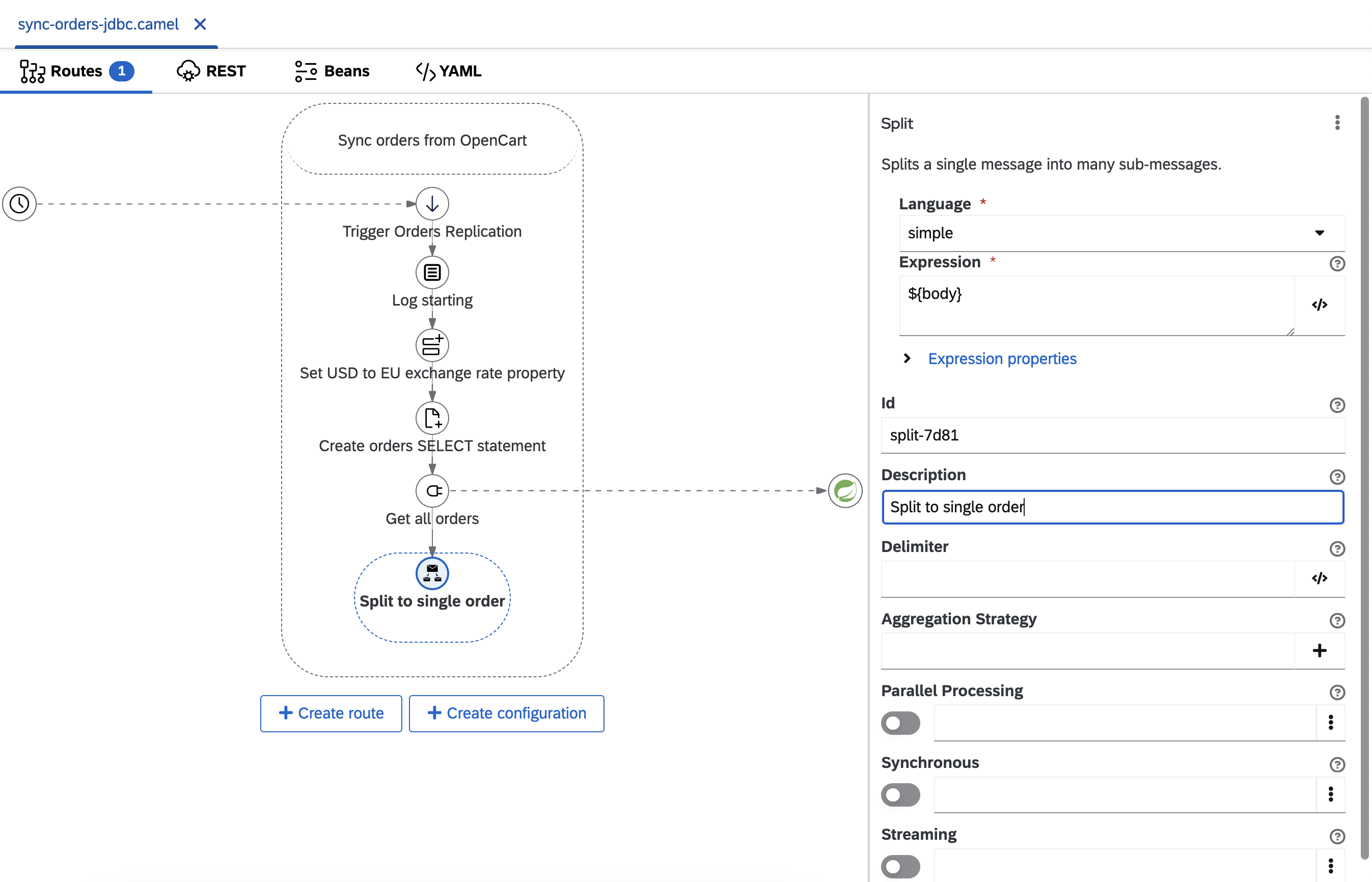
Task: Click the Routes count badge showing 1
Action: (x=121, y=71)
